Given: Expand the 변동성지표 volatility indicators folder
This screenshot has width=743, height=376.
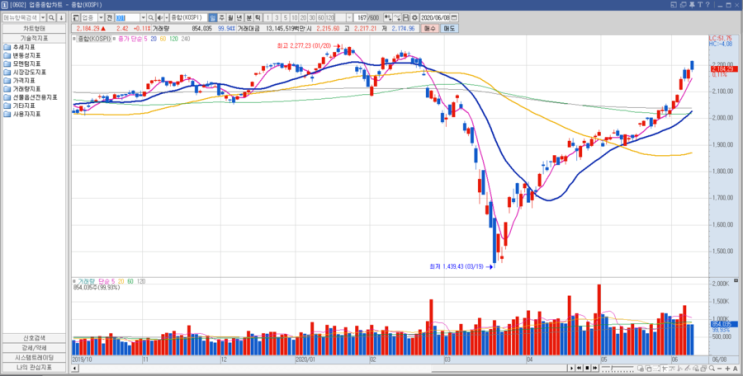Looking at the screenshot, I should click(22, 56).
